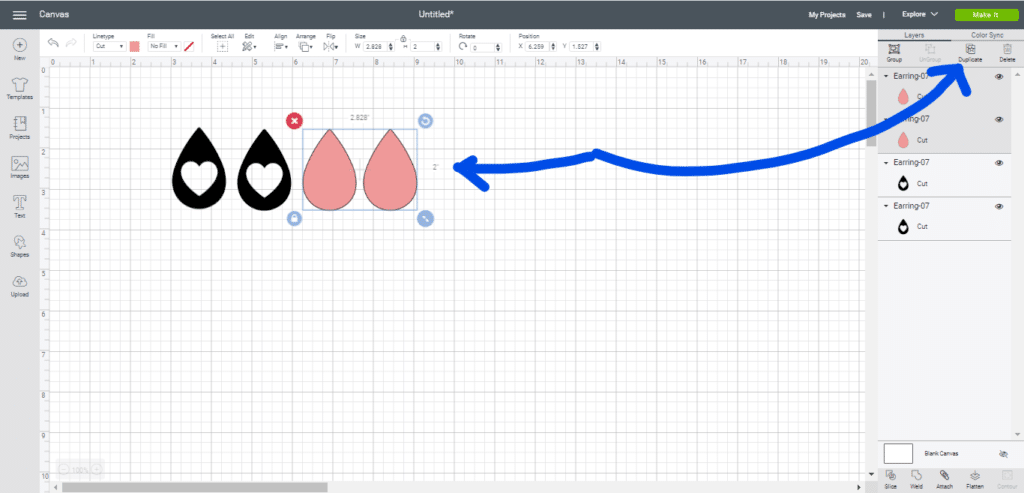Open the hamburger main menu

click(19, 15)
